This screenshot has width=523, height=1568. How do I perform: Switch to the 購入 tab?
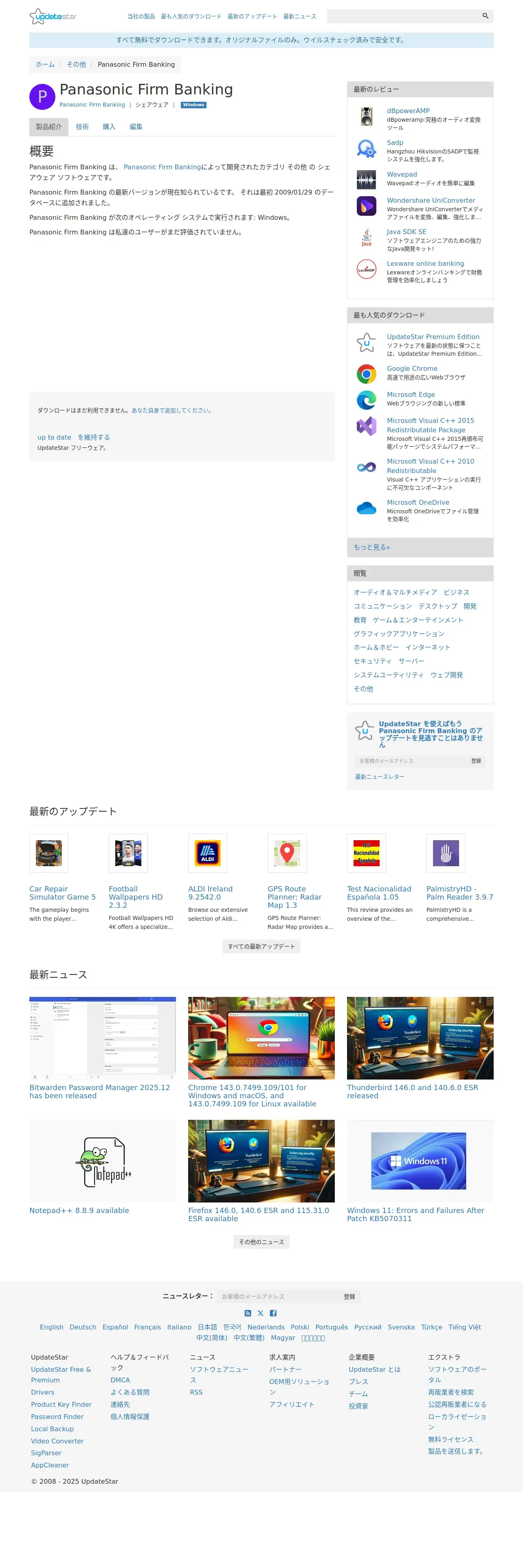109,127
